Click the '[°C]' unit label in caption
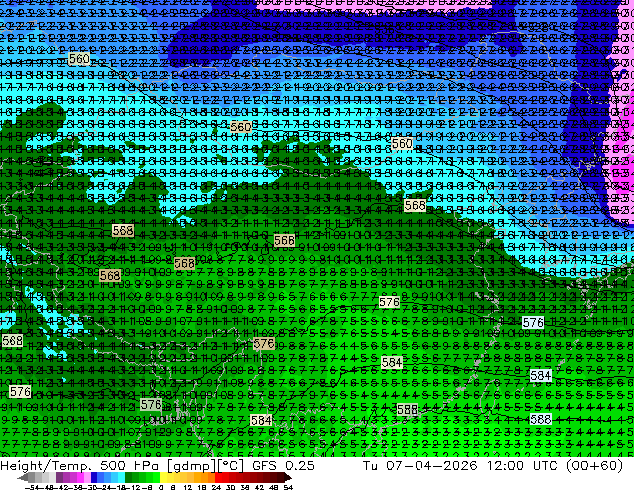634x490 pixels. 231,466
